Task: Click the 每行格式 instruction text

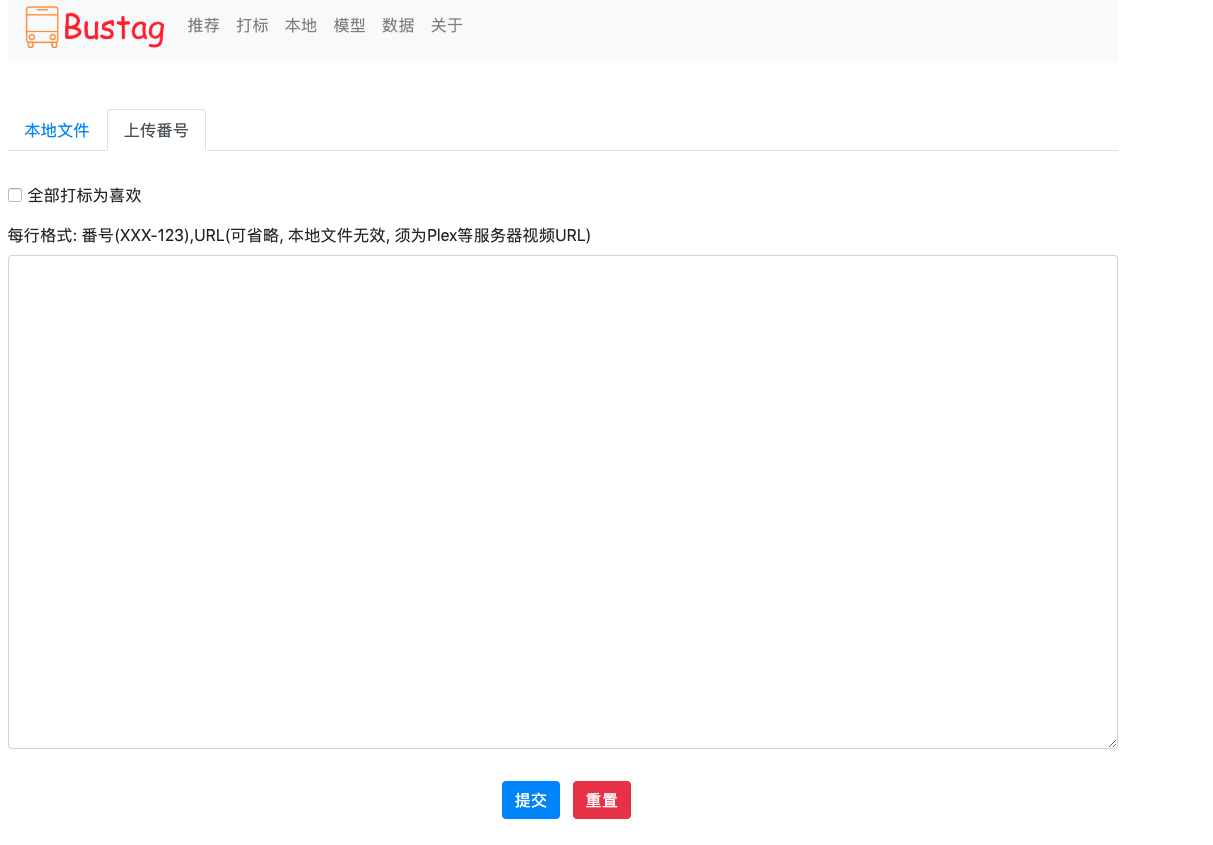Action: click(x=300, y=236)
